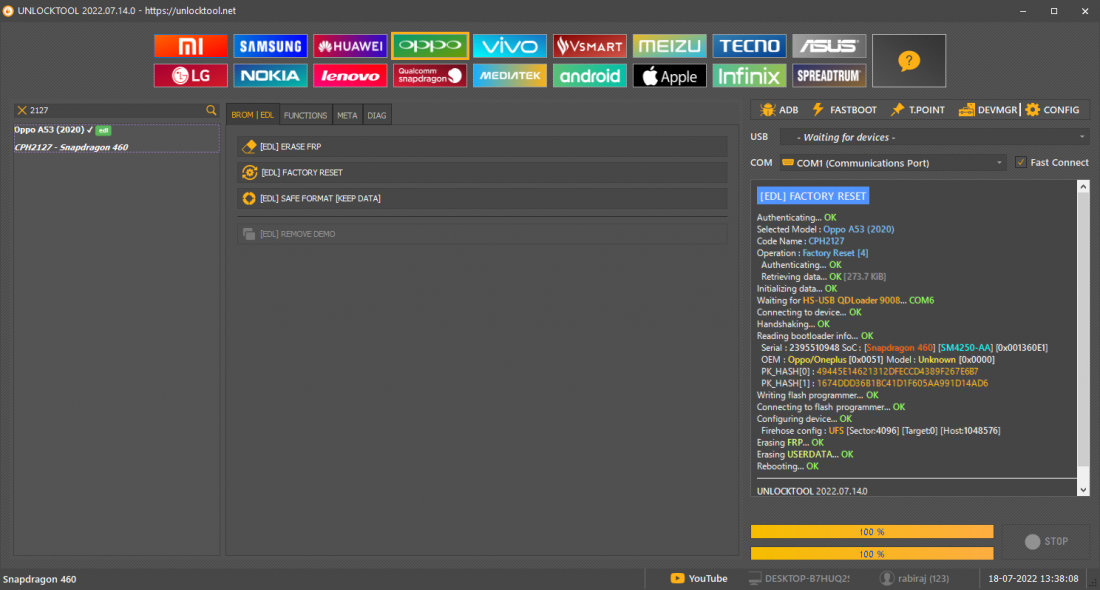Run [EDL] ERASE FRP

482,147
